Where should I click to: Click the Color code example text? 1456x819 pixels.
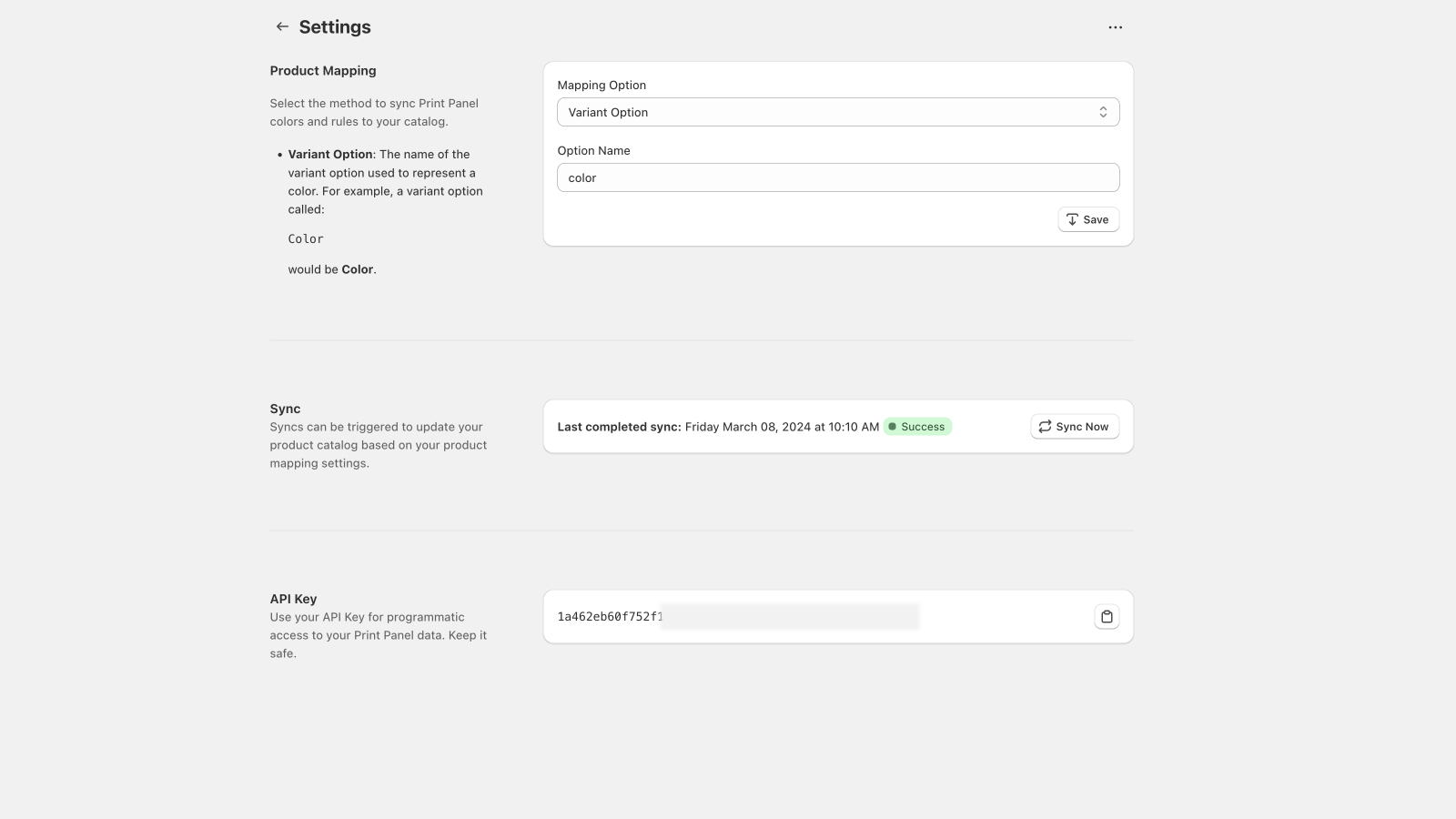click(306, 238)
